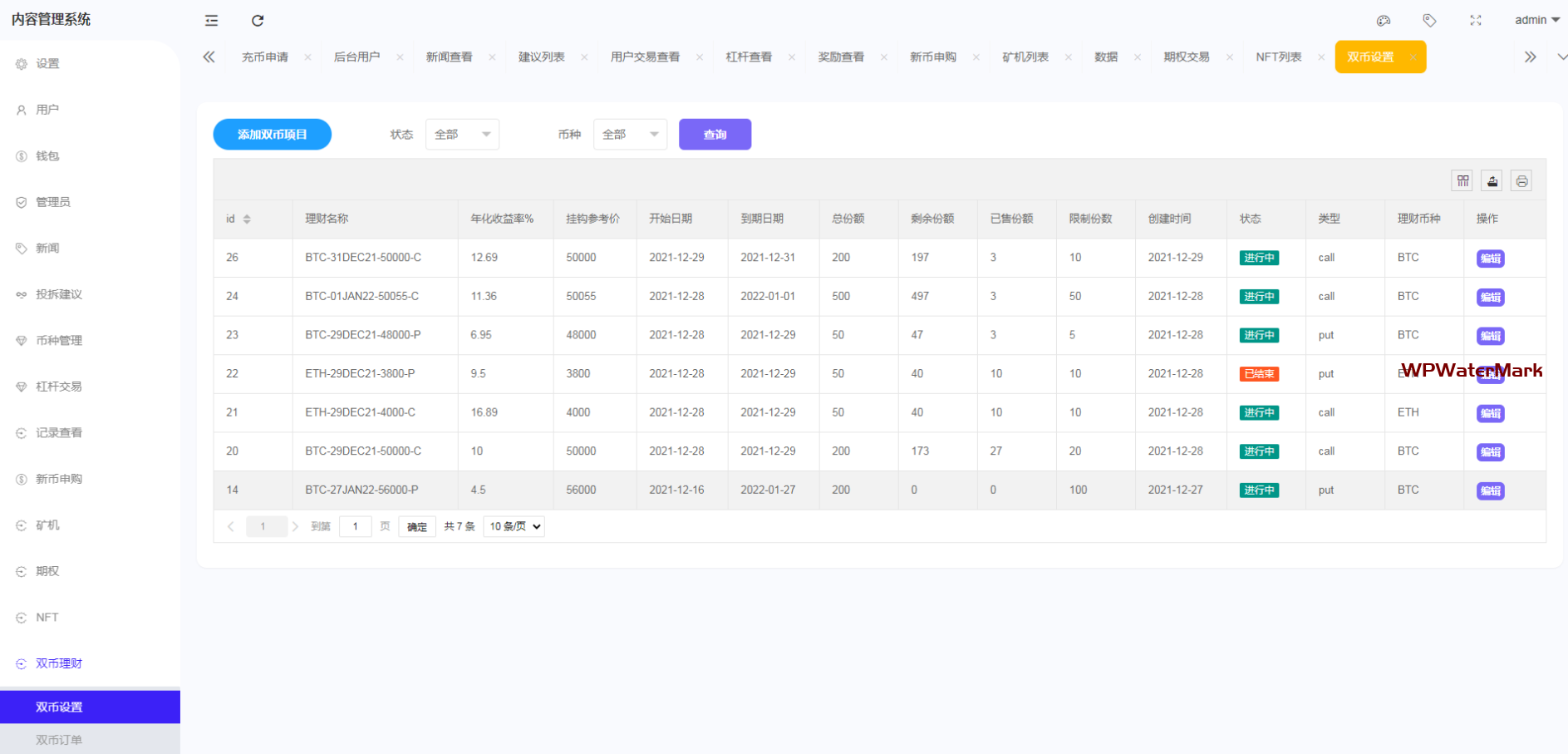Open the column filter grid icon
Image resolution: width=1568 pixels, height=754 pixels.
(1463, 181)
